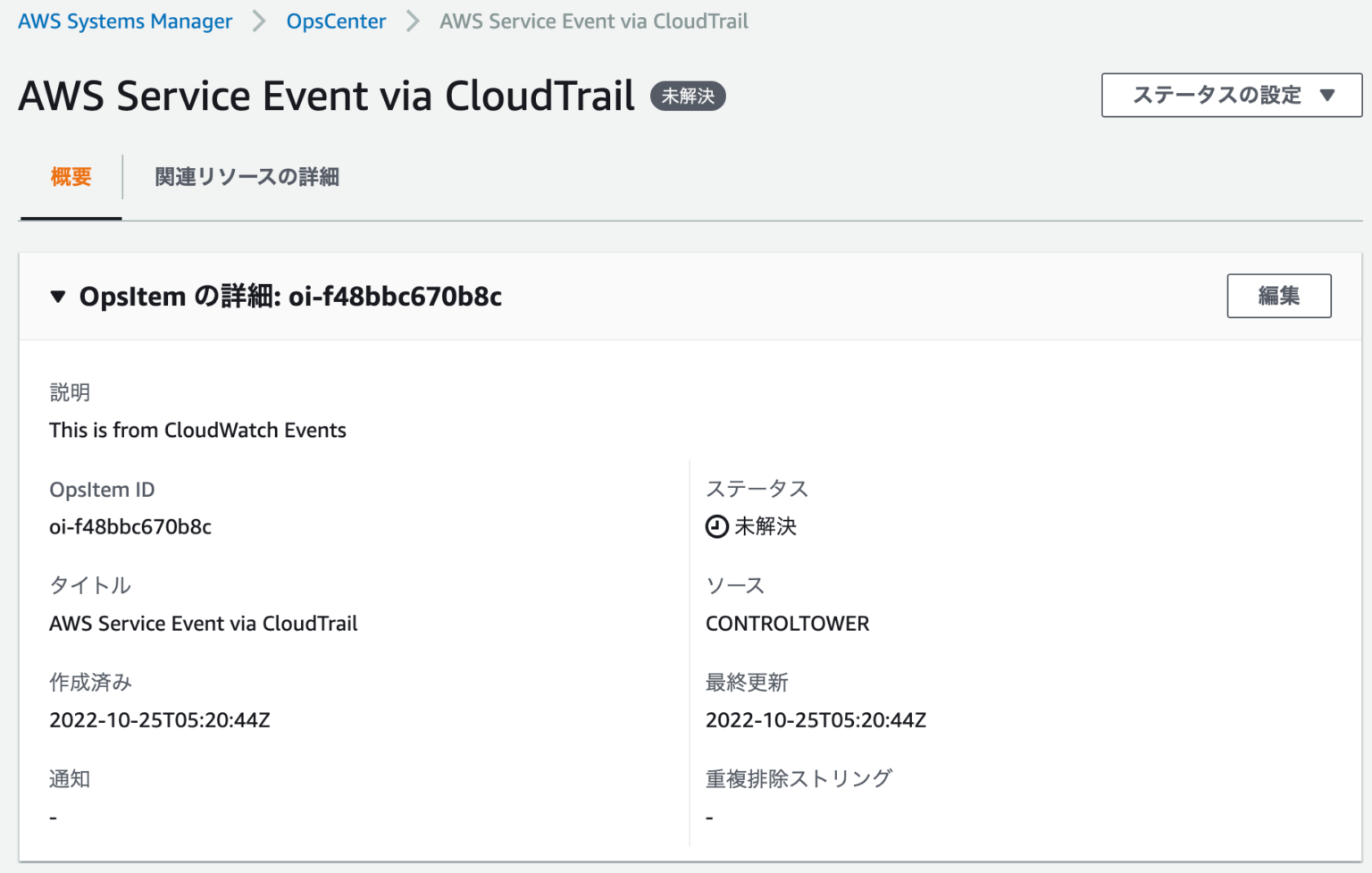The height and width of the screenshot is (873, 1372).
Task: Click the breadcrumb separator chevron after OpsCenter
Action: point(410,21)
